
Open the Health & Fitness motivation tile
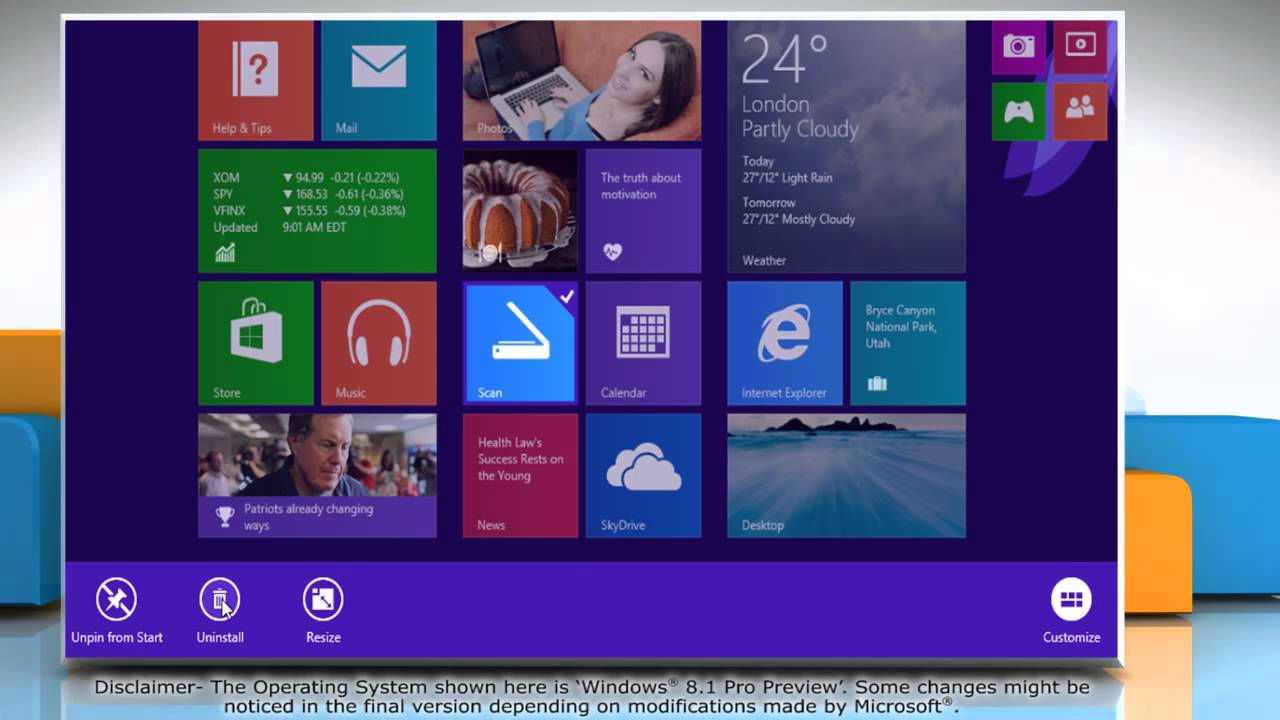coord(643,211)
